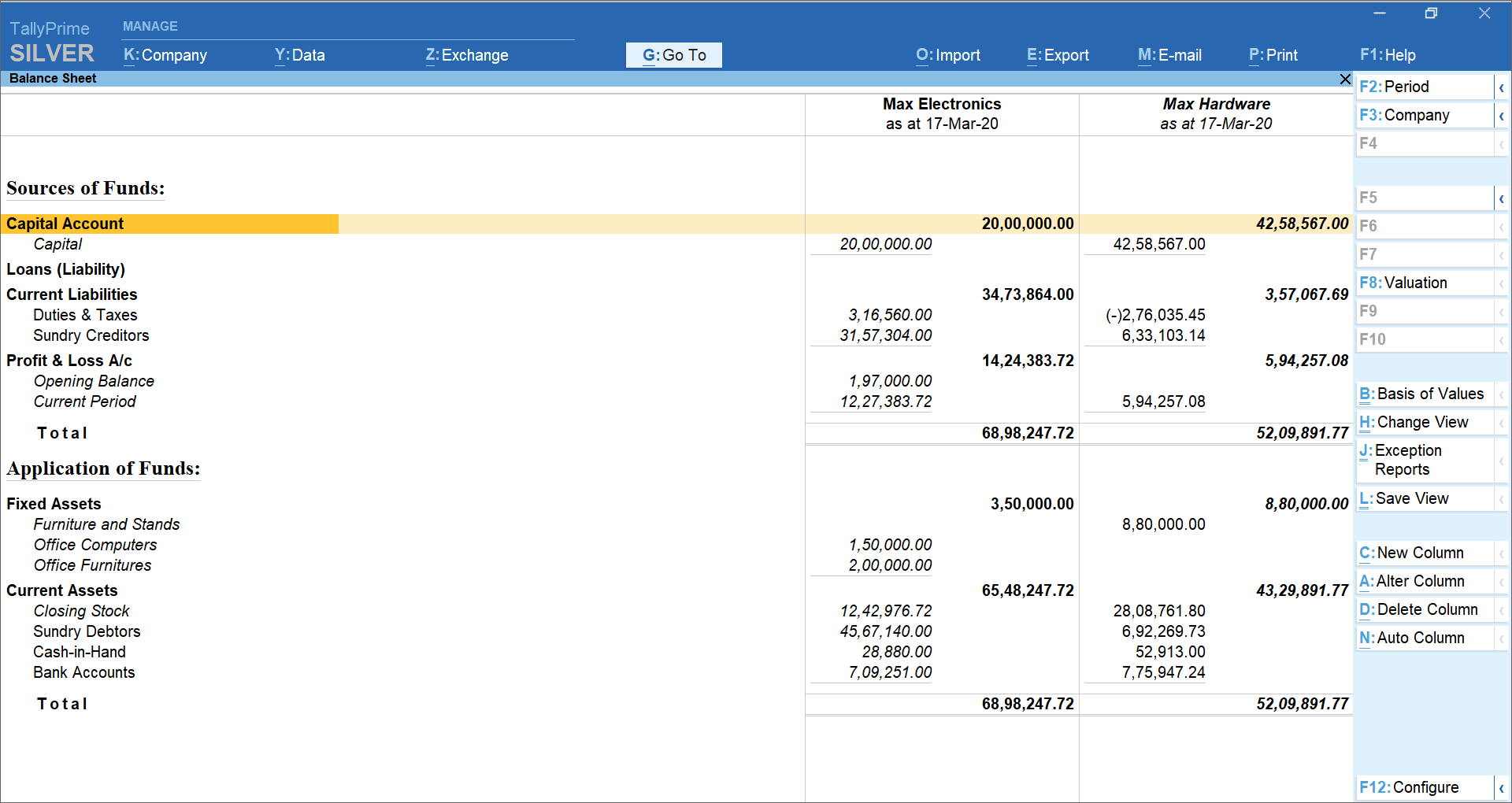Click the Import option in top bar
The width and height of the screenshot is (1512, 803).
point(947,55)
